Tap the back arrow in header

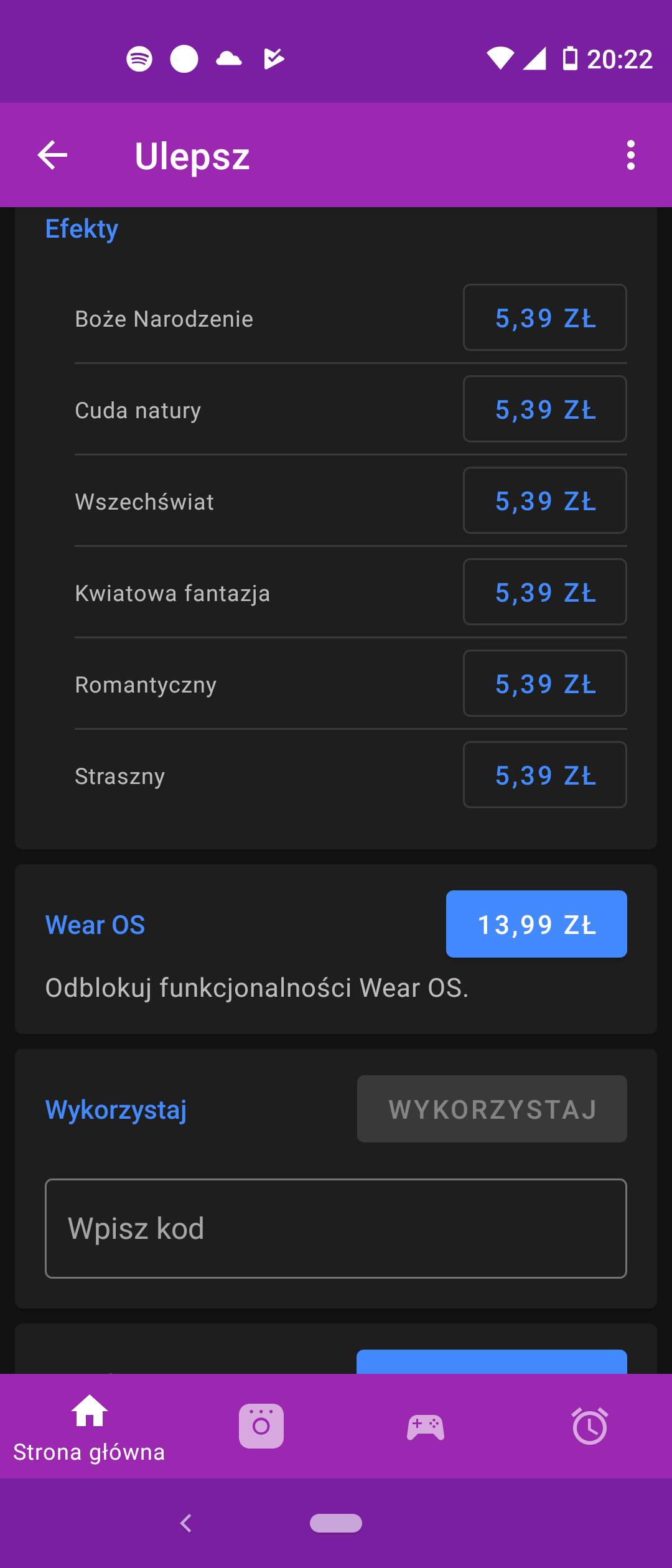[52, 155]
